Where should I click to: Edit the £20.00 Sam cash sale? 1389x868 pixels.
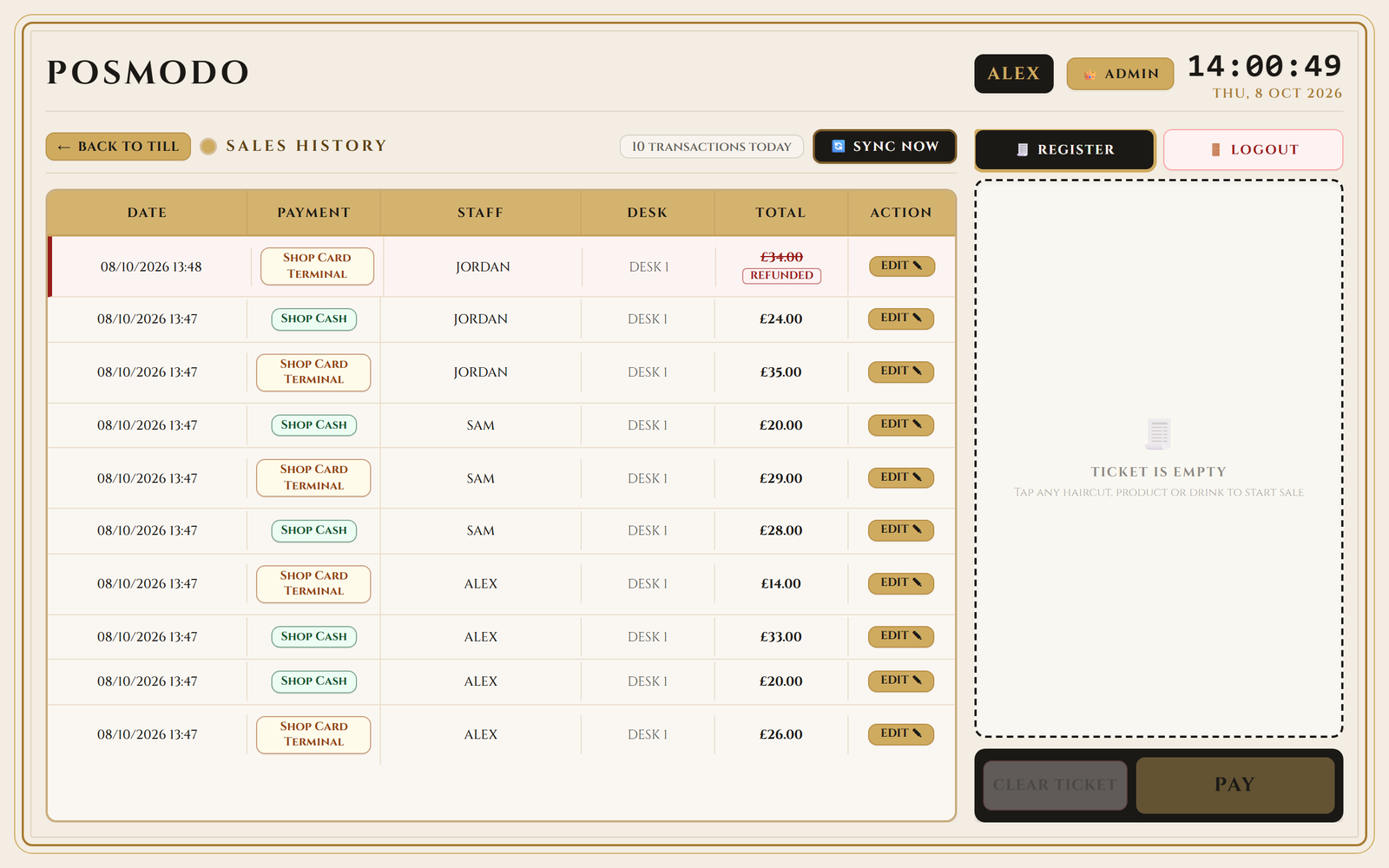(901, 424)
